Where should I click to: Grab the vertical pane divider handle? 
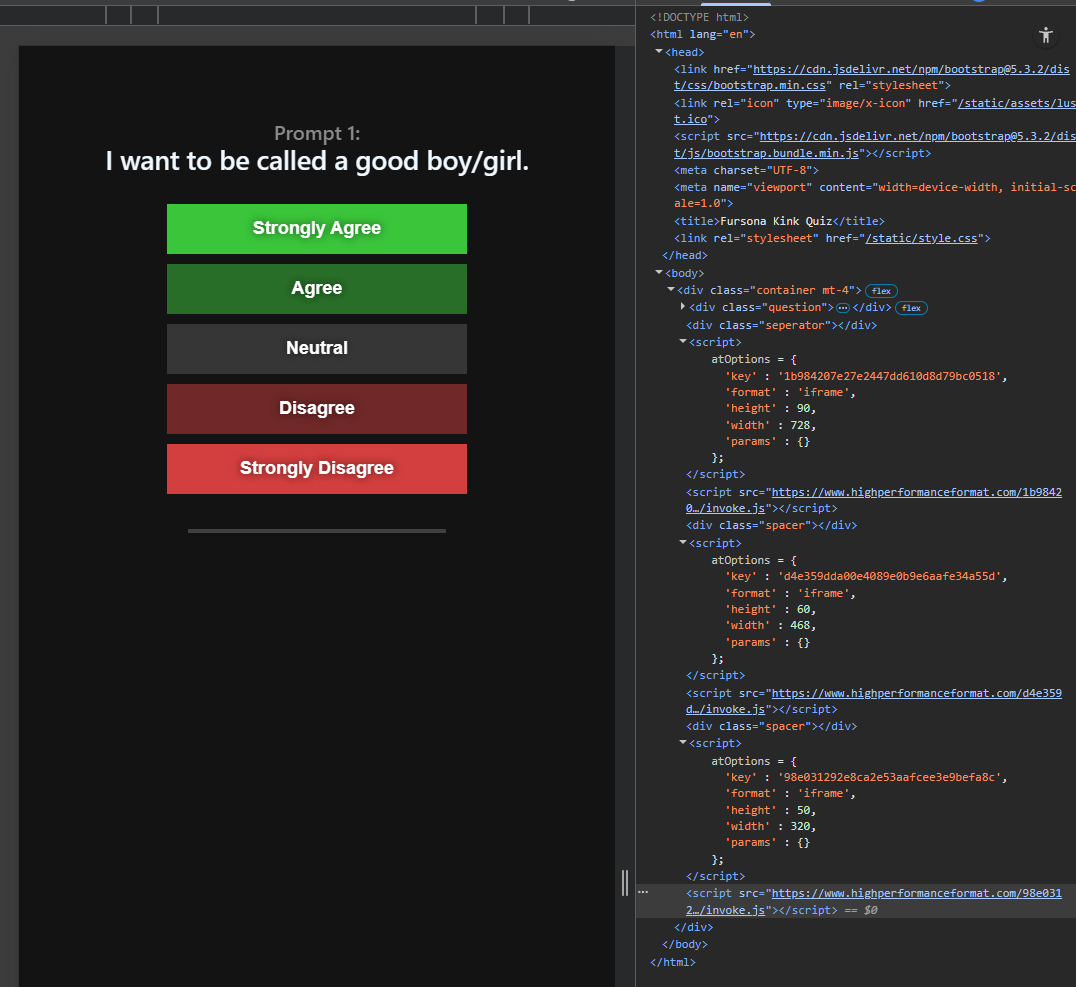tap(625, 882)
